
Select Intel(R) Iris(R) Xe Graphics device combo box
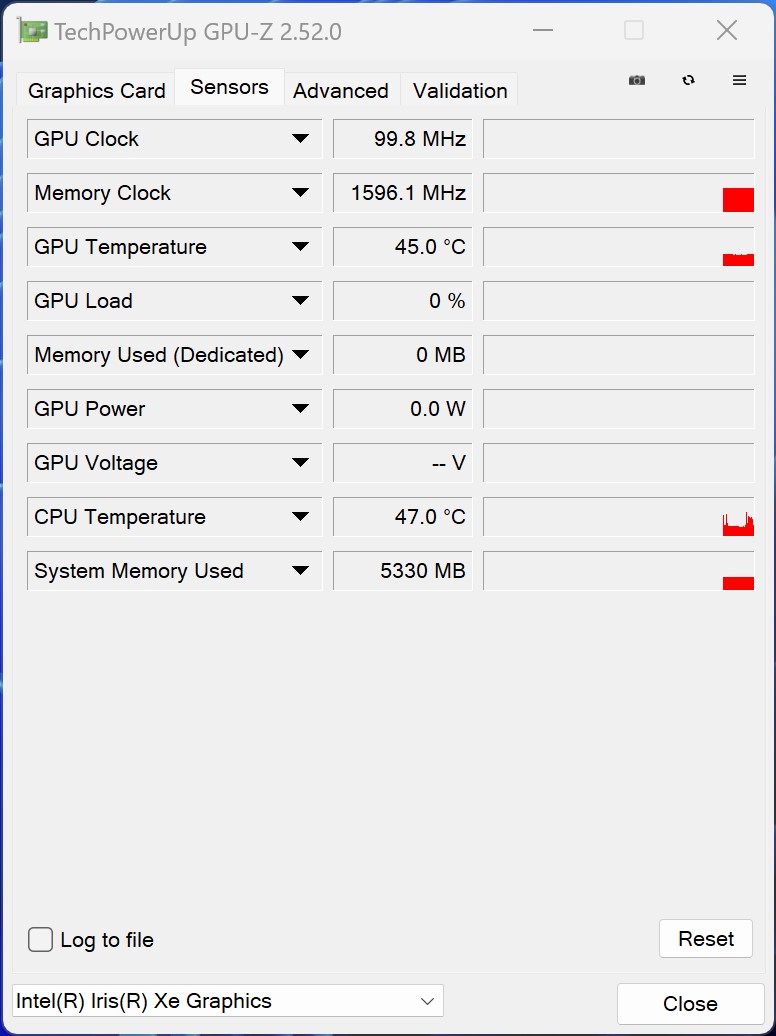(227, 1001)
